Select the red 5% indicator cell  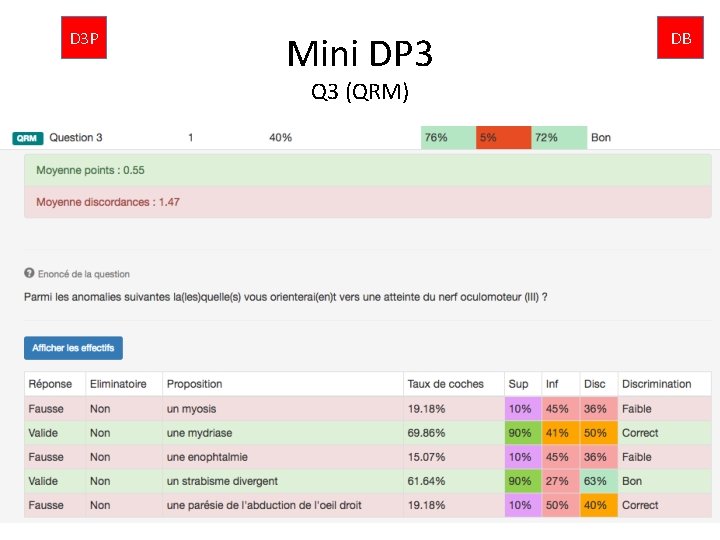point(503,137)
